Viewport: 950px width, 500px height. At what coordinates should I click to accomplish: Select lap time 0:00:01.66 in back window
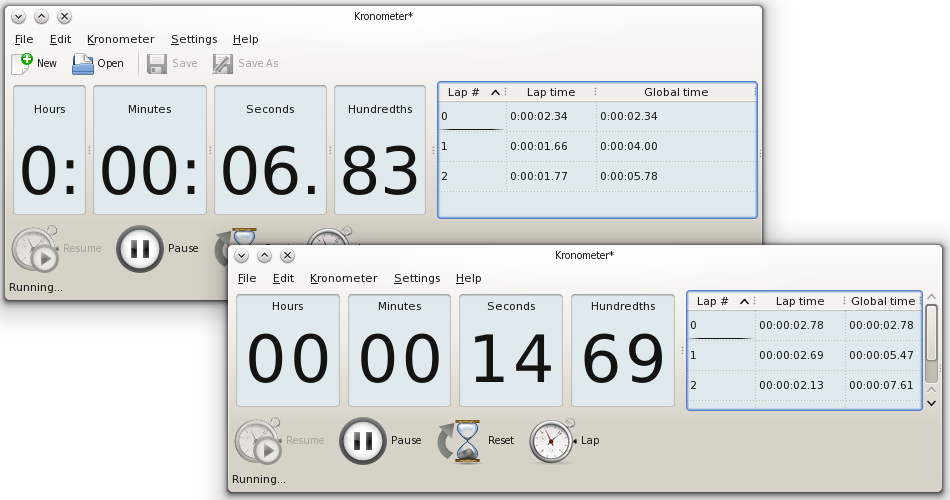(x=539, y=146)
